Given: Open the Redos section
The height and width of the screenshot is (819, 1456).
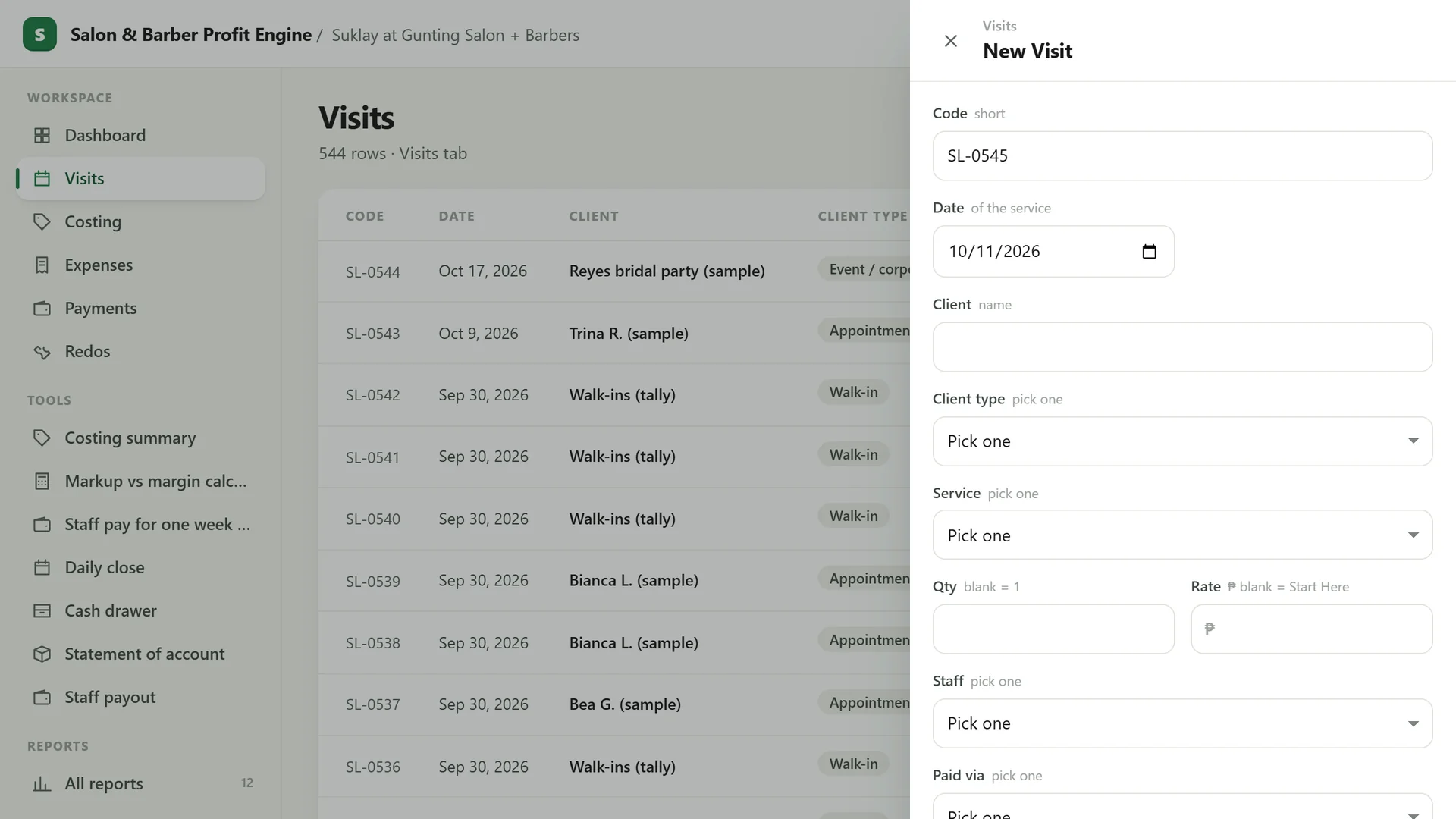Looking at the screenshot, I should [x=140, y=351].
